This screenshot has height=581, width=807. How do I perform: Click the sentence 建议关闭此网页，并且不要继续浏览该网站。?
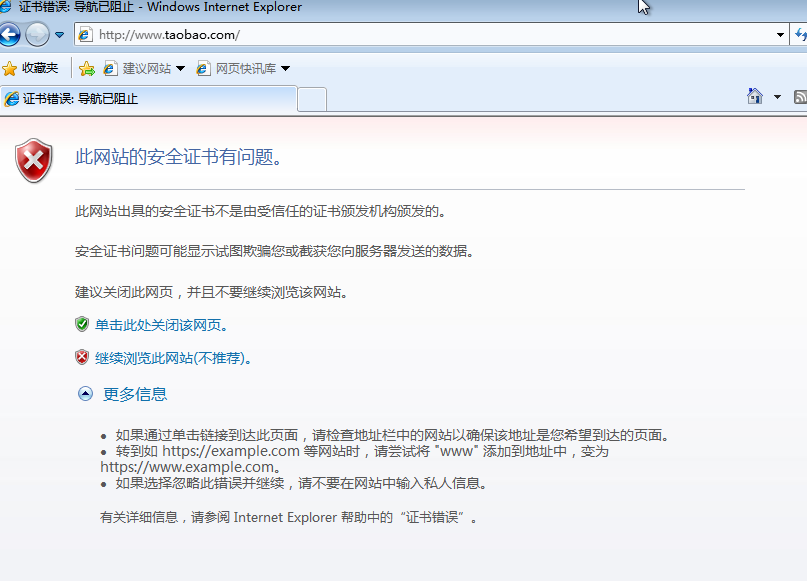(x=212, y=292)
